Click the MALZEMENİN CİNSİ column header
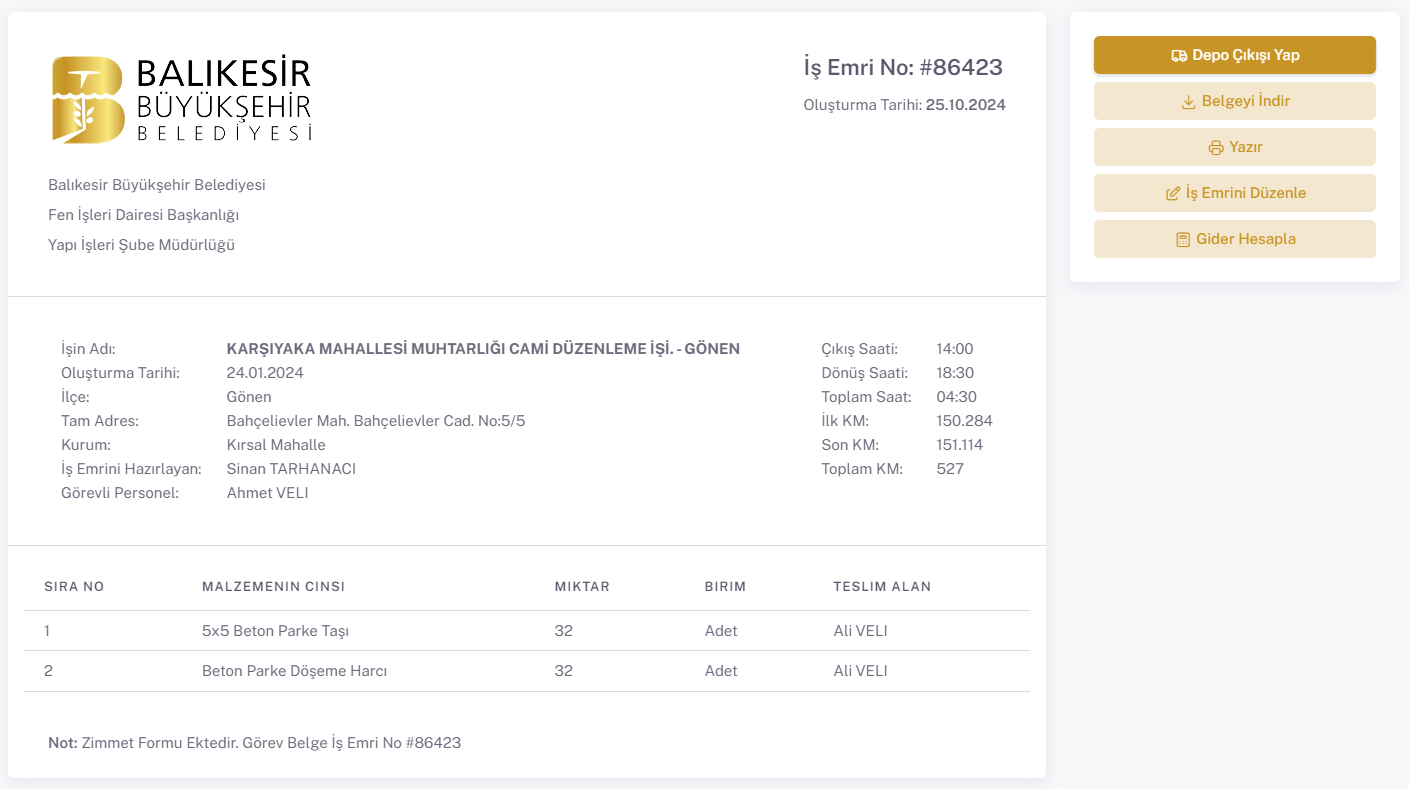 coord(273,587)
